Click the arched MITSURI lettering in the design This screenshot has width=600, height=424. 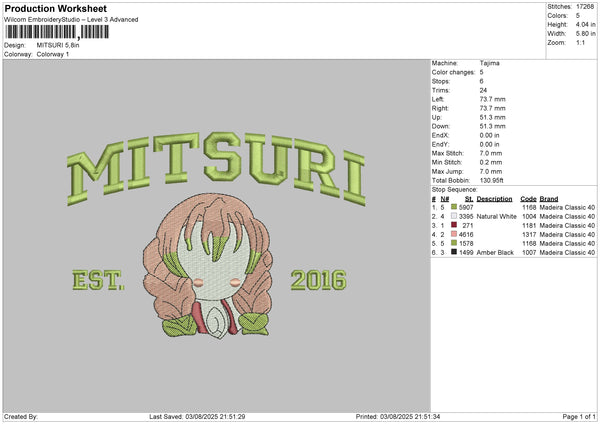click(217, 168)
